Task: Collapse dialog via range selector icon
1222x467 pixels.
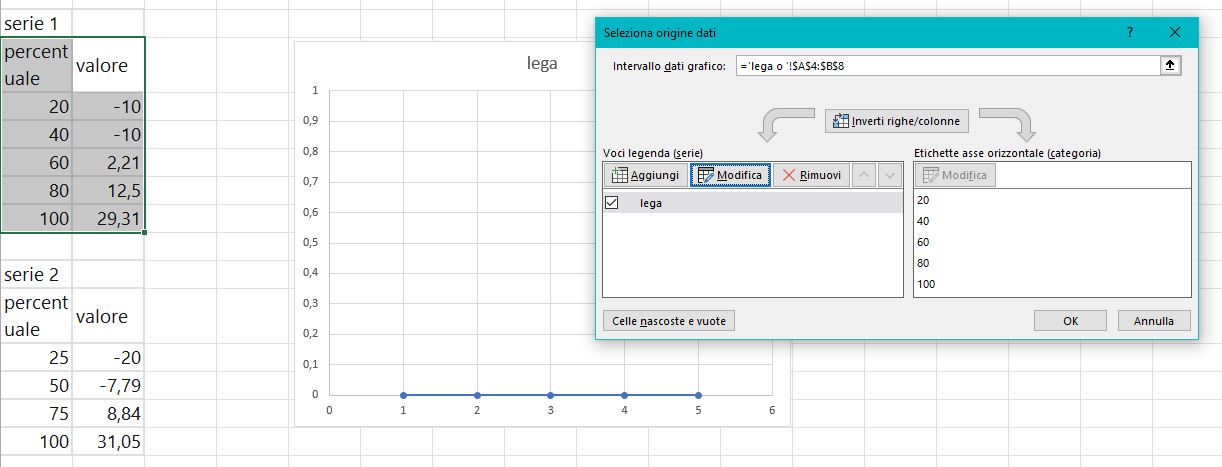Action: tap(1169, 65)
